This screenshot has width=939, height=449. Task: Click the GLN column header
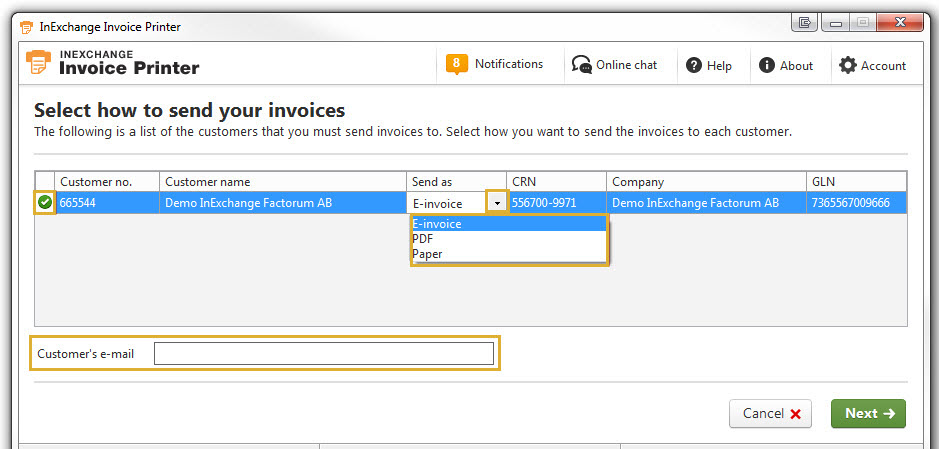pos(856,182)
